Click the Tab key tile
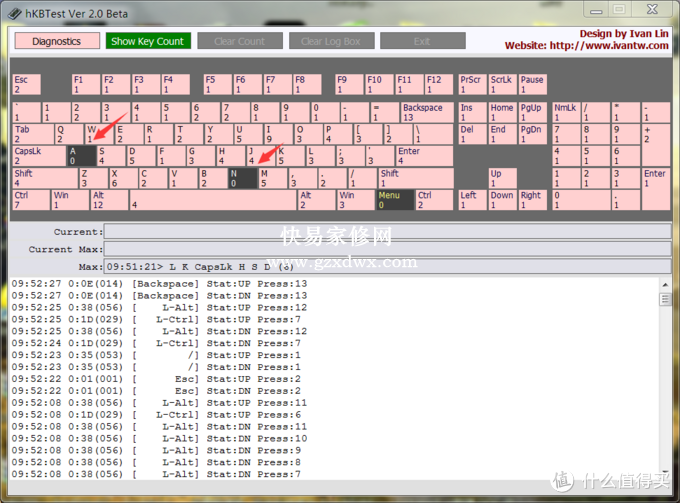This screenshot has width=680, height=503. click(34, 134)
